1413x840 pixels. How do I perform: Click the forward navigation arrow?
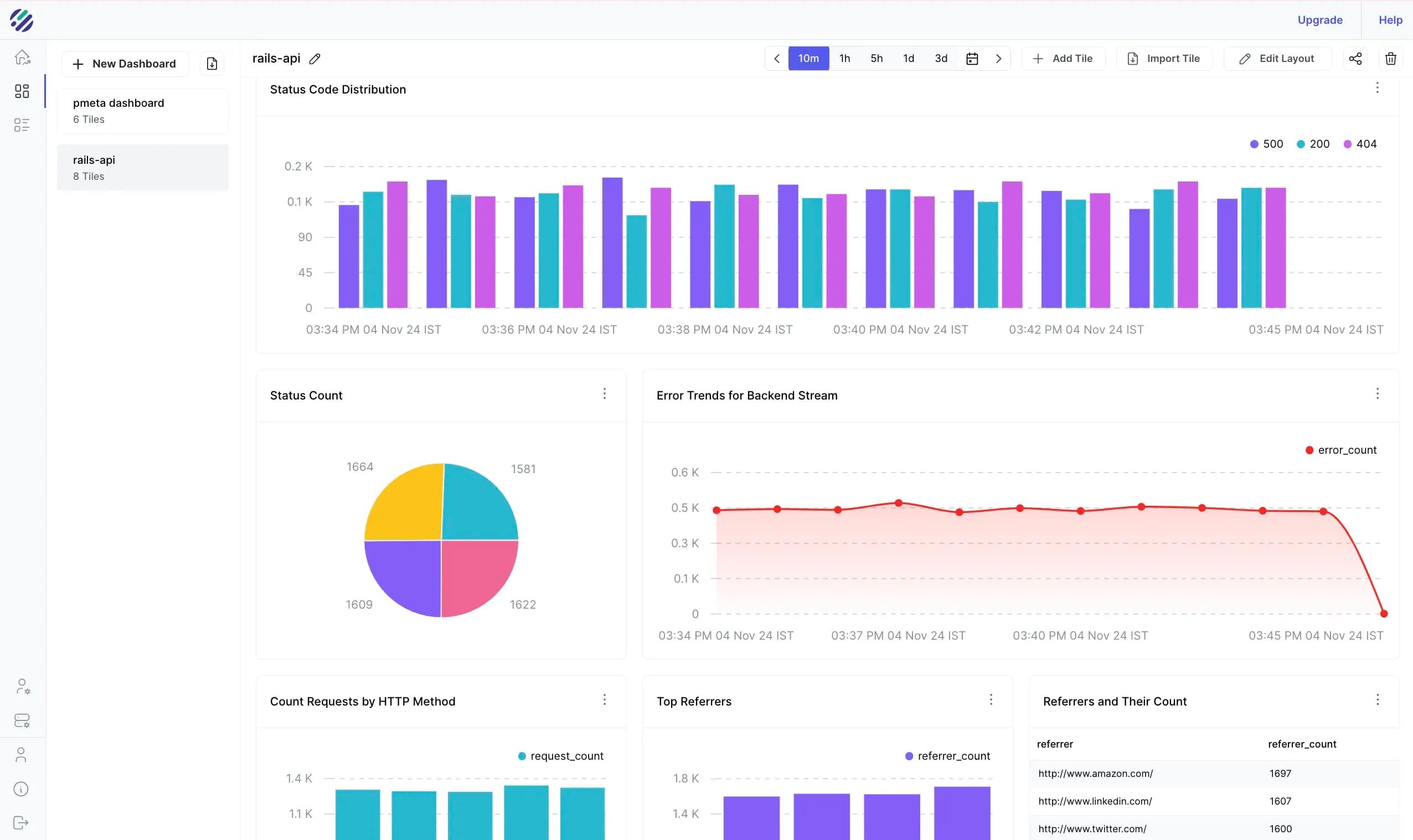(x=998, y=58)
